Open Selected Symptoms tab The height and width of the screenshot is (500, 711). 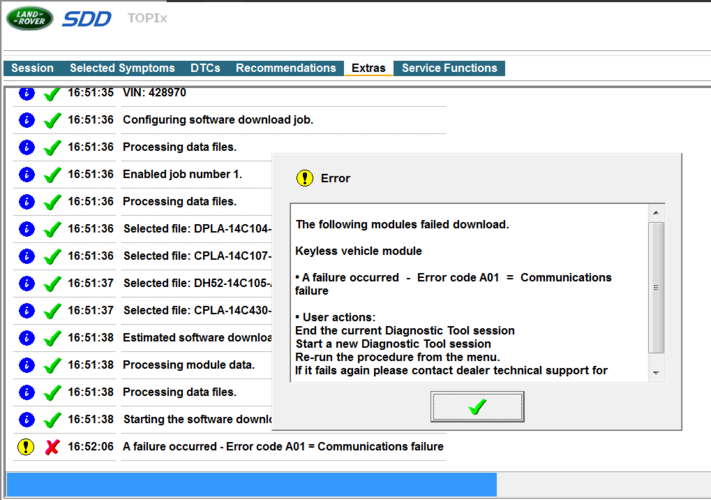tap(122, 68)
